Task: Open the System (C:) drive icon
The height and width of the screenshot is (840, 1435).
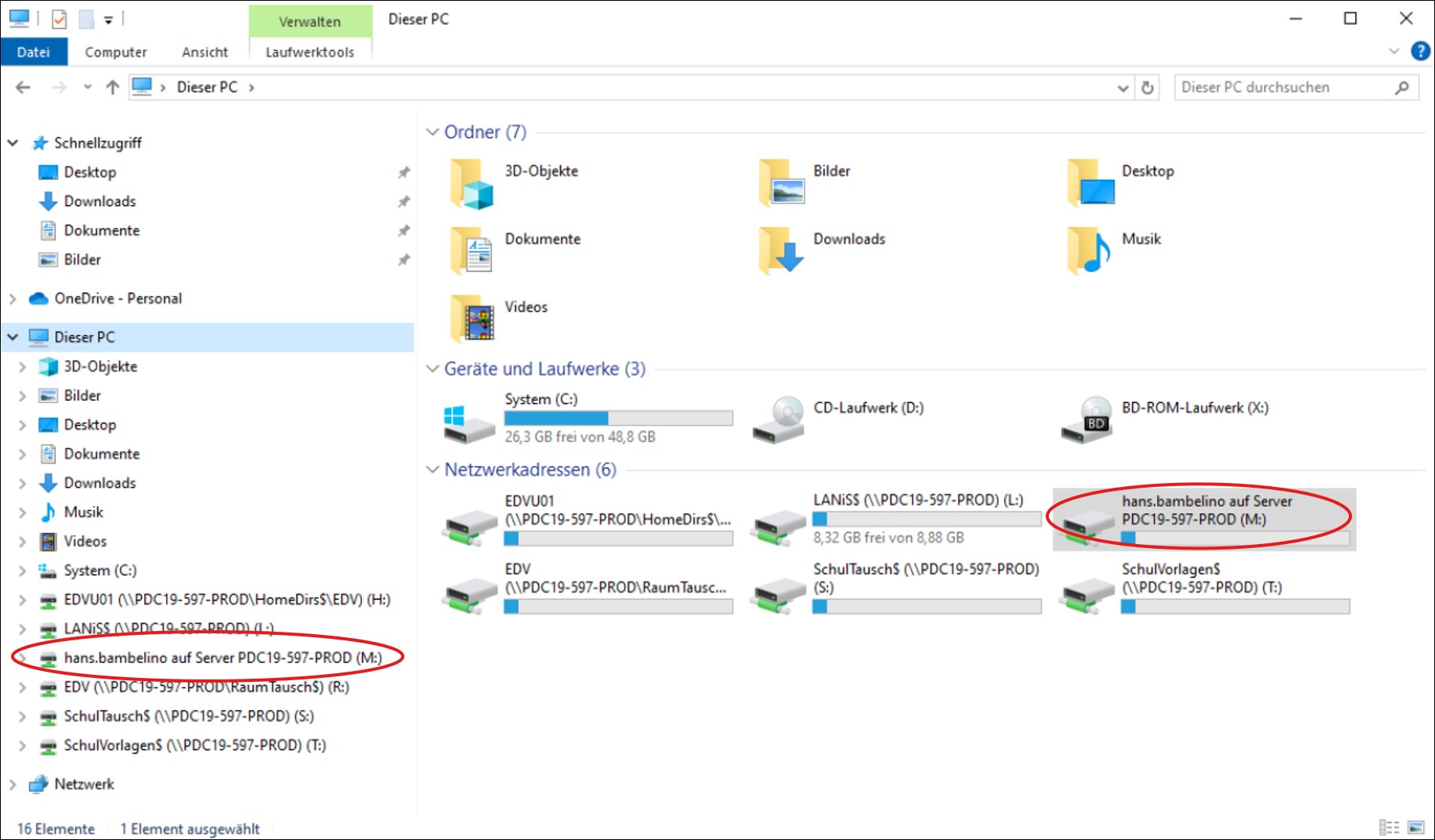Action: 468,421
